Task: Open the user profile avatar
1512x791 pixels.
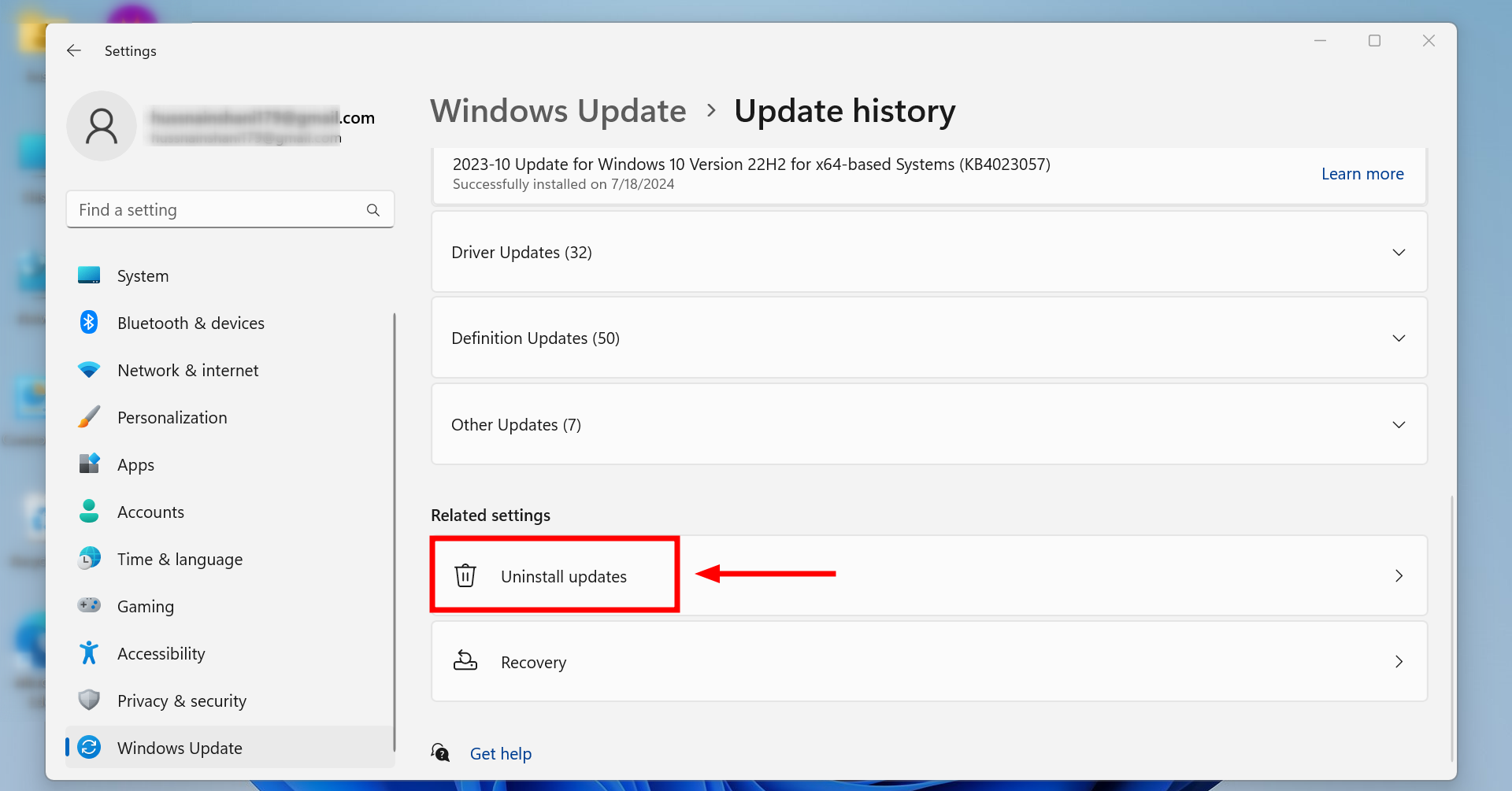Action: coord(102,126)
